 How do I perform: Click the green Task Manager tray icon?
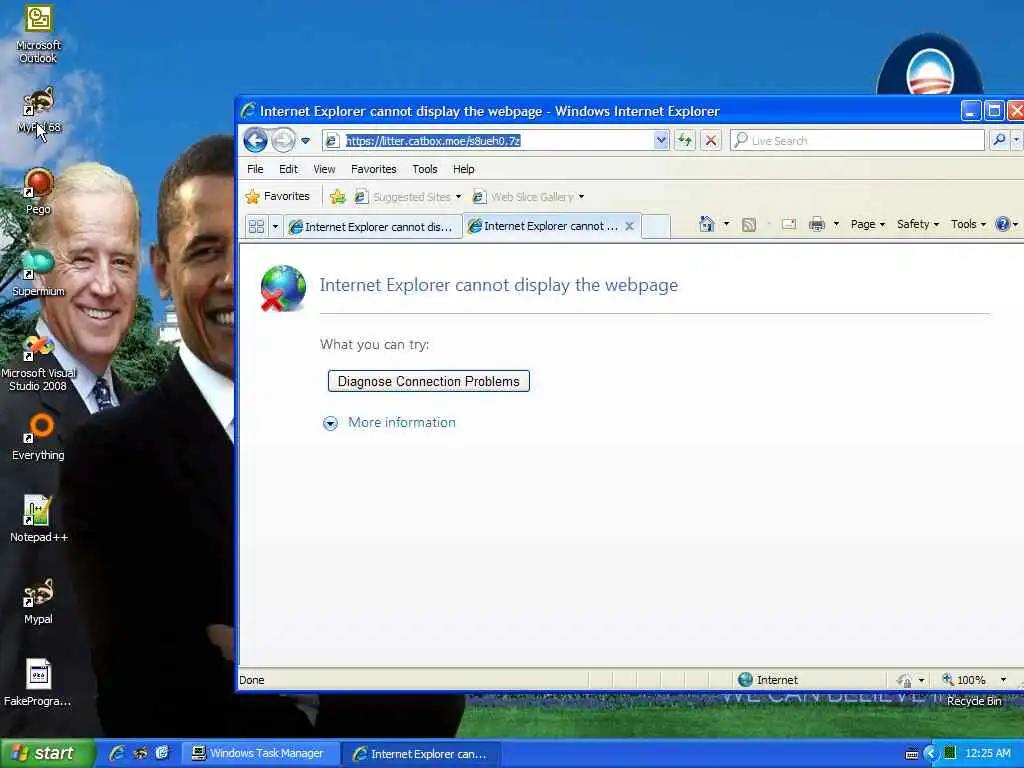pyautogui.click(x=950, y=753)
